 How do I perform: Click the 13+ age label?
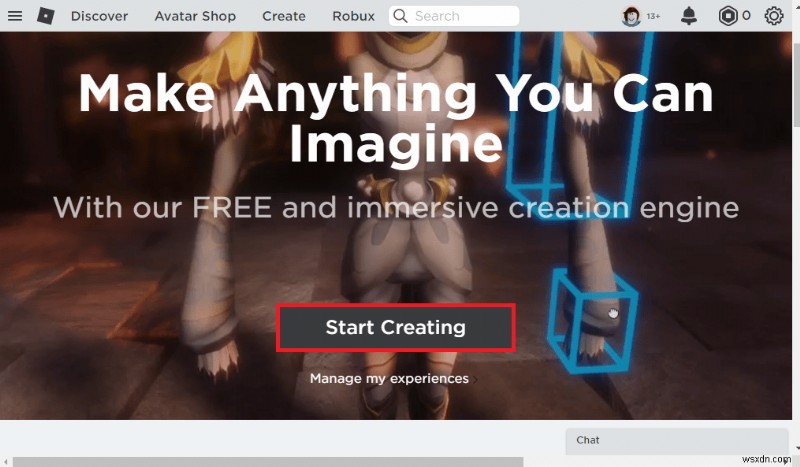[x=653, y=16]
